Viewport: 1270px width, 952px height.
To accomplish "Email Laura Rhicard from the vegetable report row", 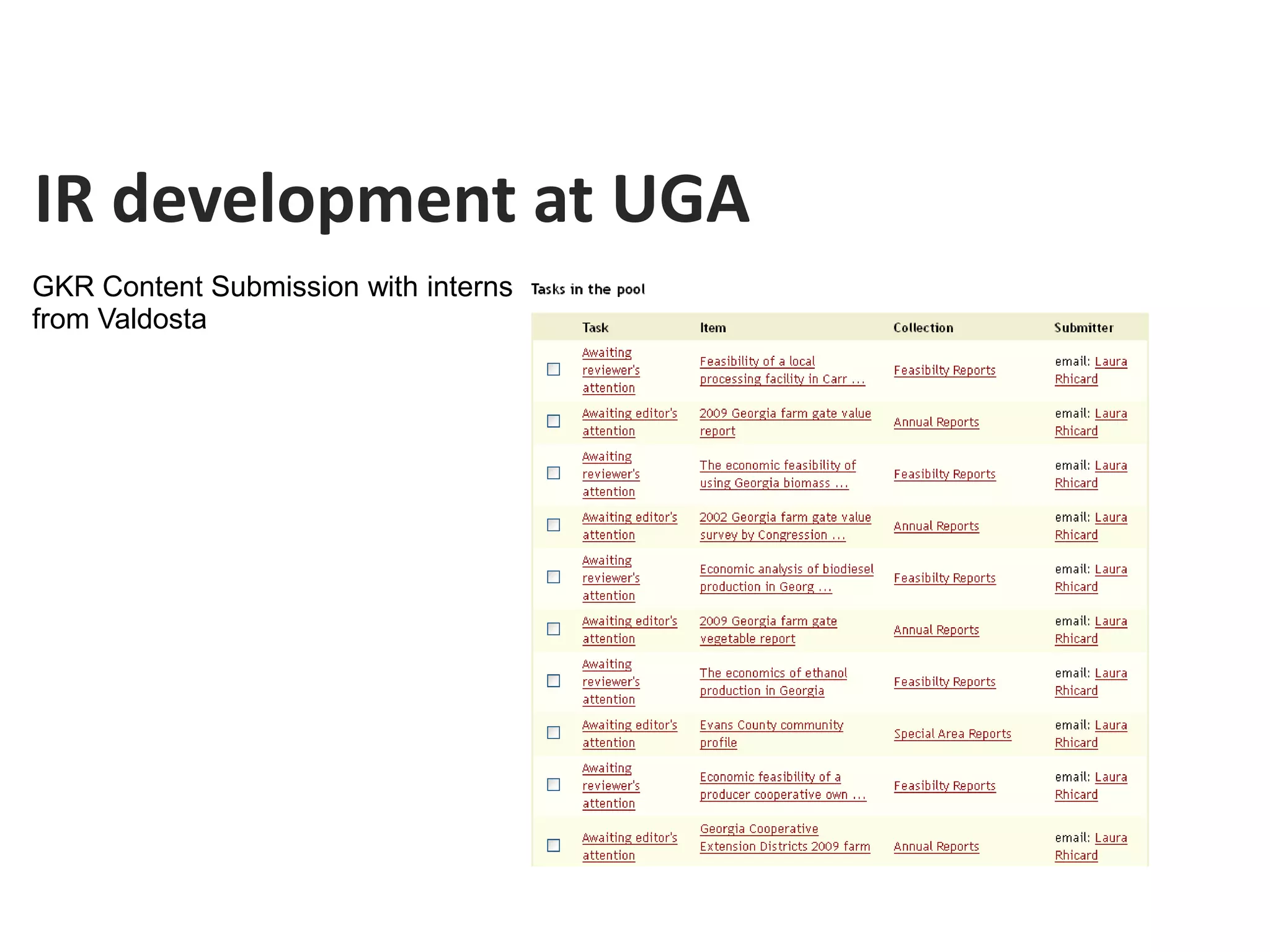I will click(x=1091, y=630).
